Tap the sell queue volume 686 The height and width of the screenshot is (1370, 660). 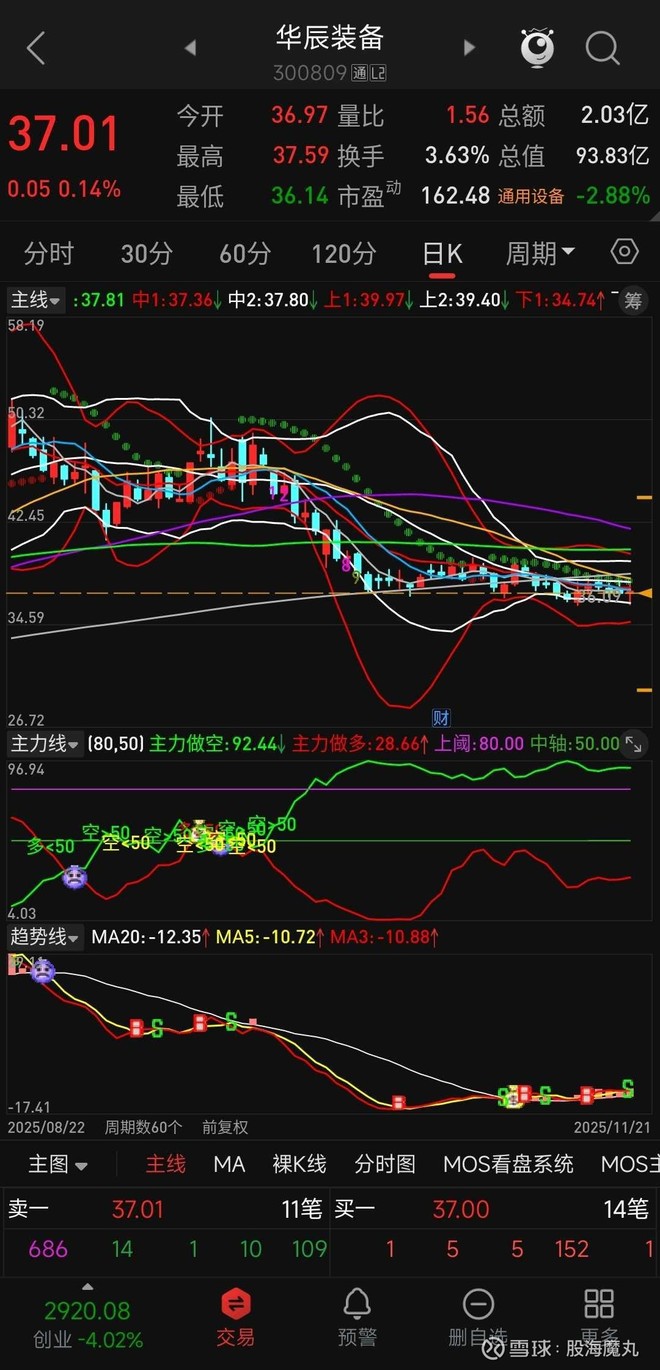[48, 1249]
